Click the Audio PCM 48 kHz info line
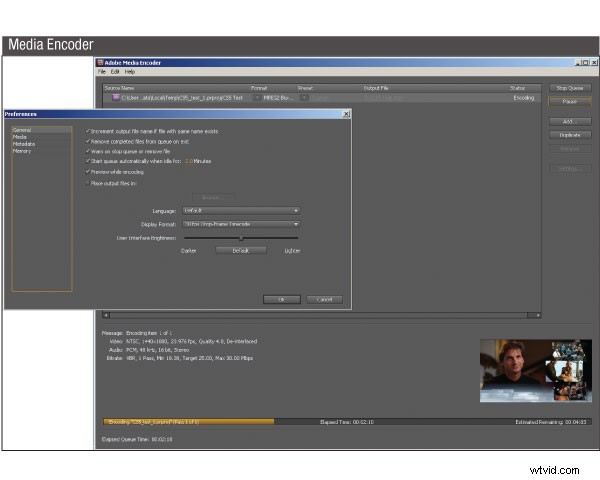 click(x=149, y=350)
